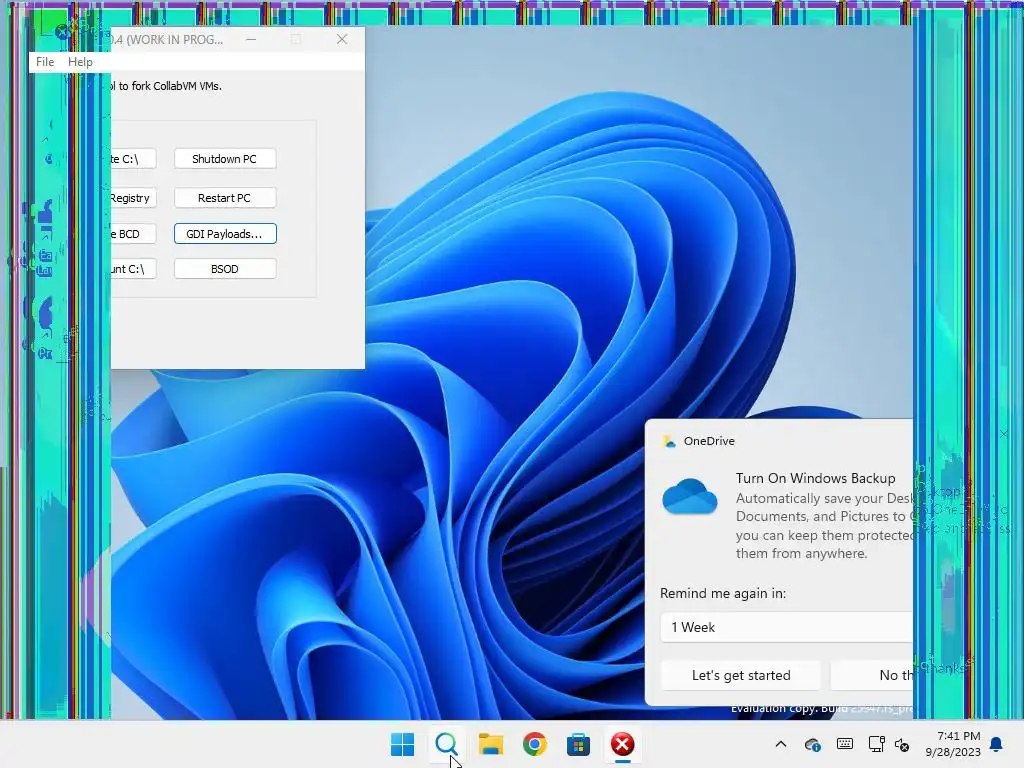Click Turn On Windows Backup heading
Image resolution: width=1024 pixels, height=768 pixels.
(815, 478)
